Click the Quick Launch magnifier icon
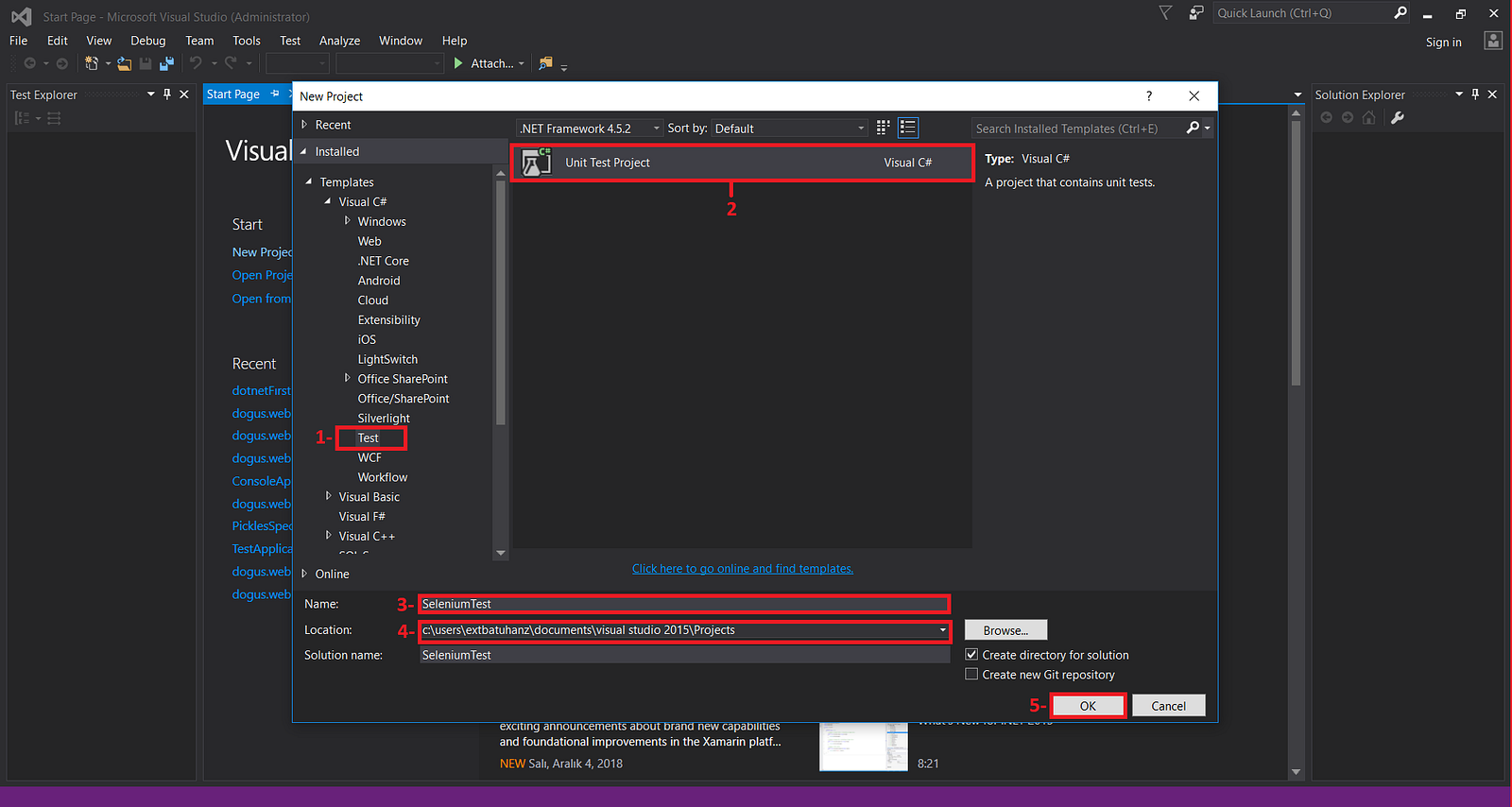This screenshot has height=807, width=1512. tap(1400, 12)
